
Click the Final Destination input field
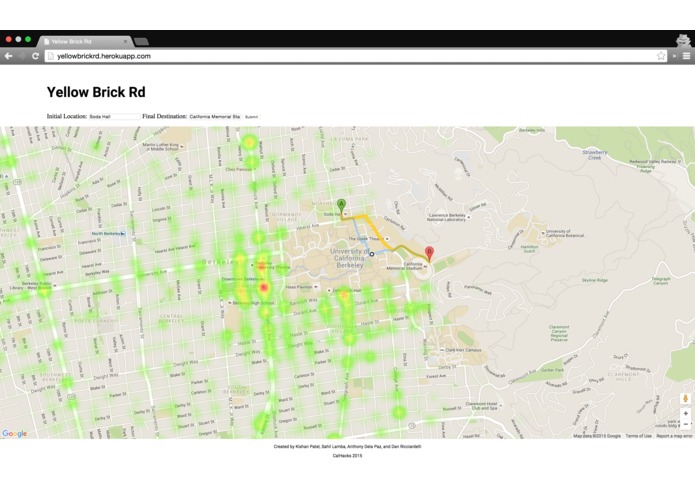tap(215, 117)
